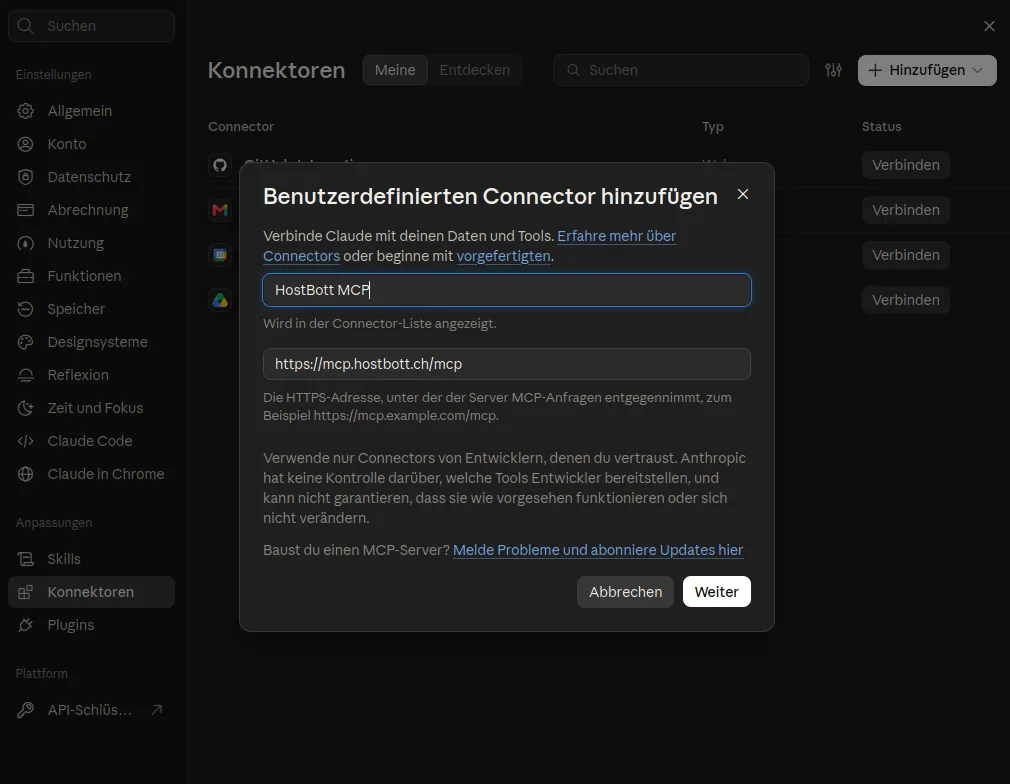The width and height of the screenshot is (1010, 784).
Task: Click the Zeit und Fokus moon icon
Action: pyautogui.click(x=25, y=408)
